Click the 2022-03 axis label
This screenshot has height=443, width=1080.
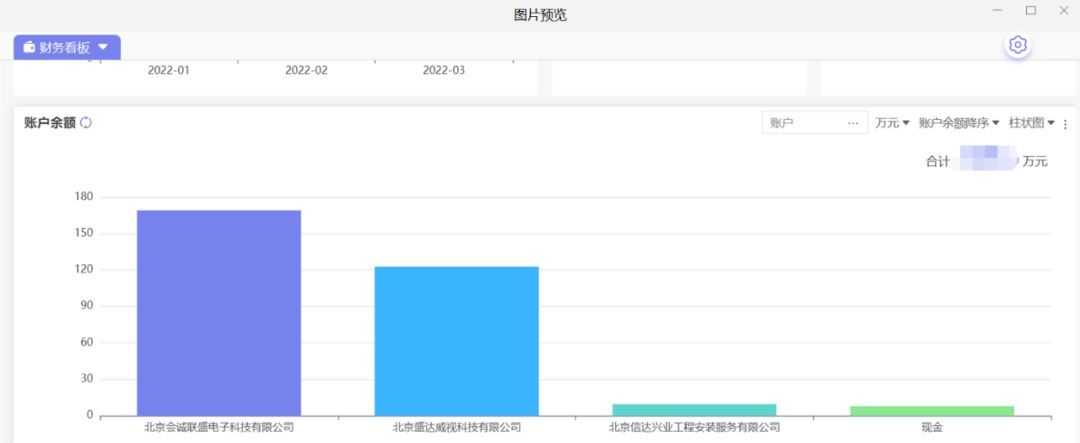(444, 70)
